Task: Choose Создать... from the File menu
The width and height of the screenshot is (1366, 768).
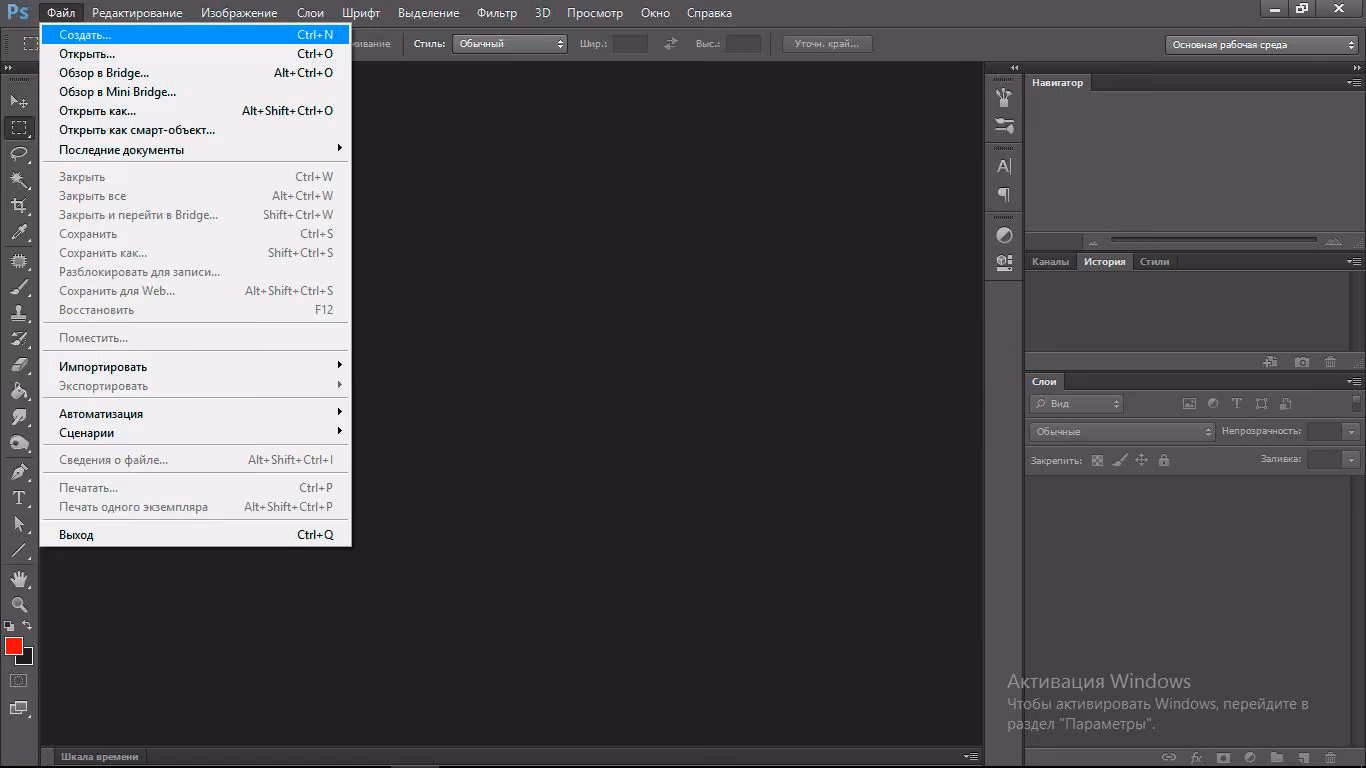Action: point(196,35)
